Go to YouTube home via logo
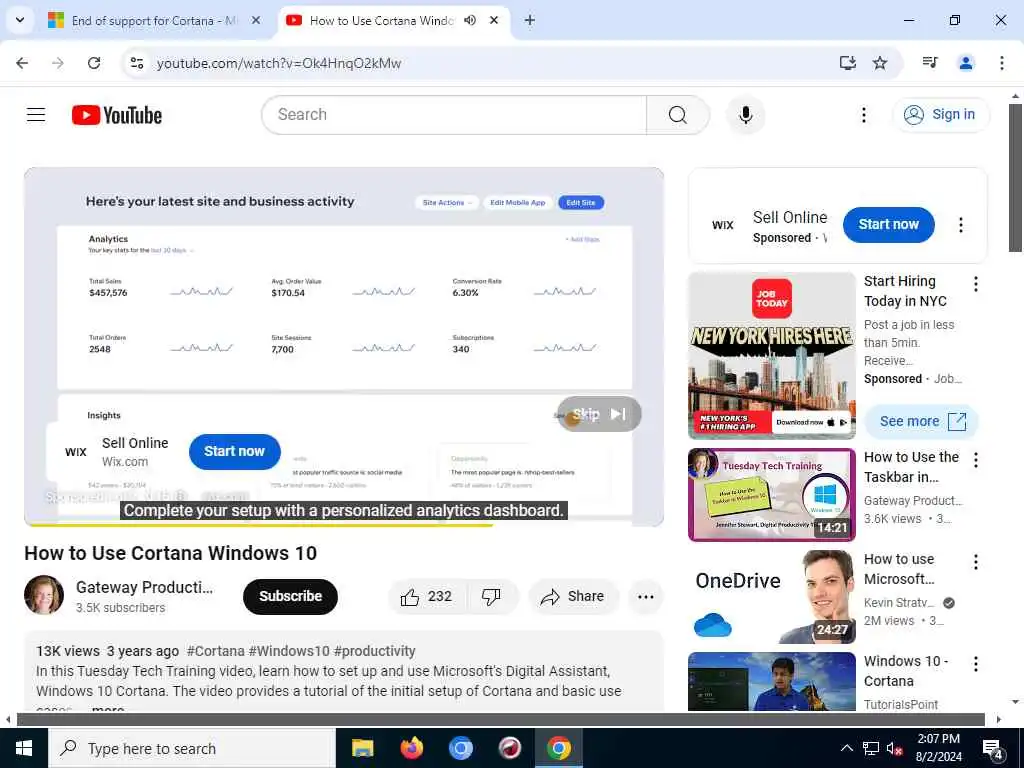Screen dimensions: 1024x768 (117, 115)
